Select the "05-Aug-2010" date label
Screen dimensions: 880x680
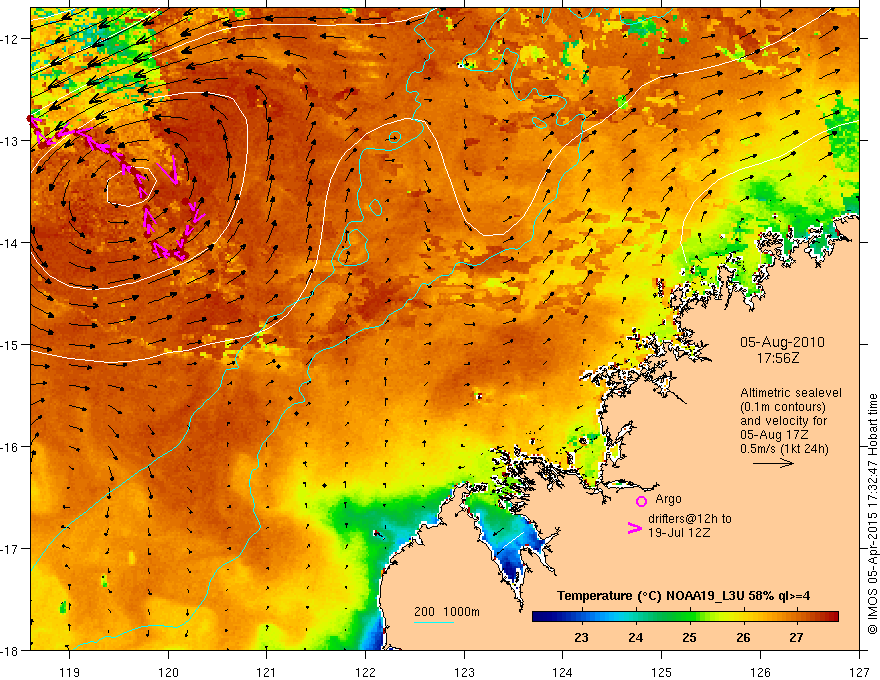click(x=782, y=342)
